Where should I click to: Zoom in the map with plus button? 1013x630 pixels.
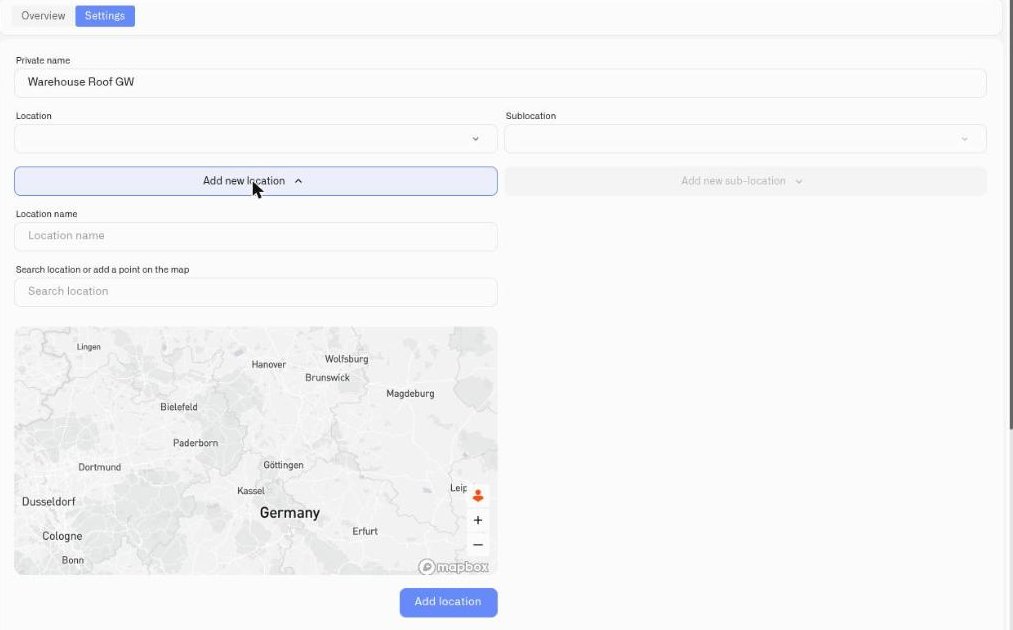coord(478,520)
